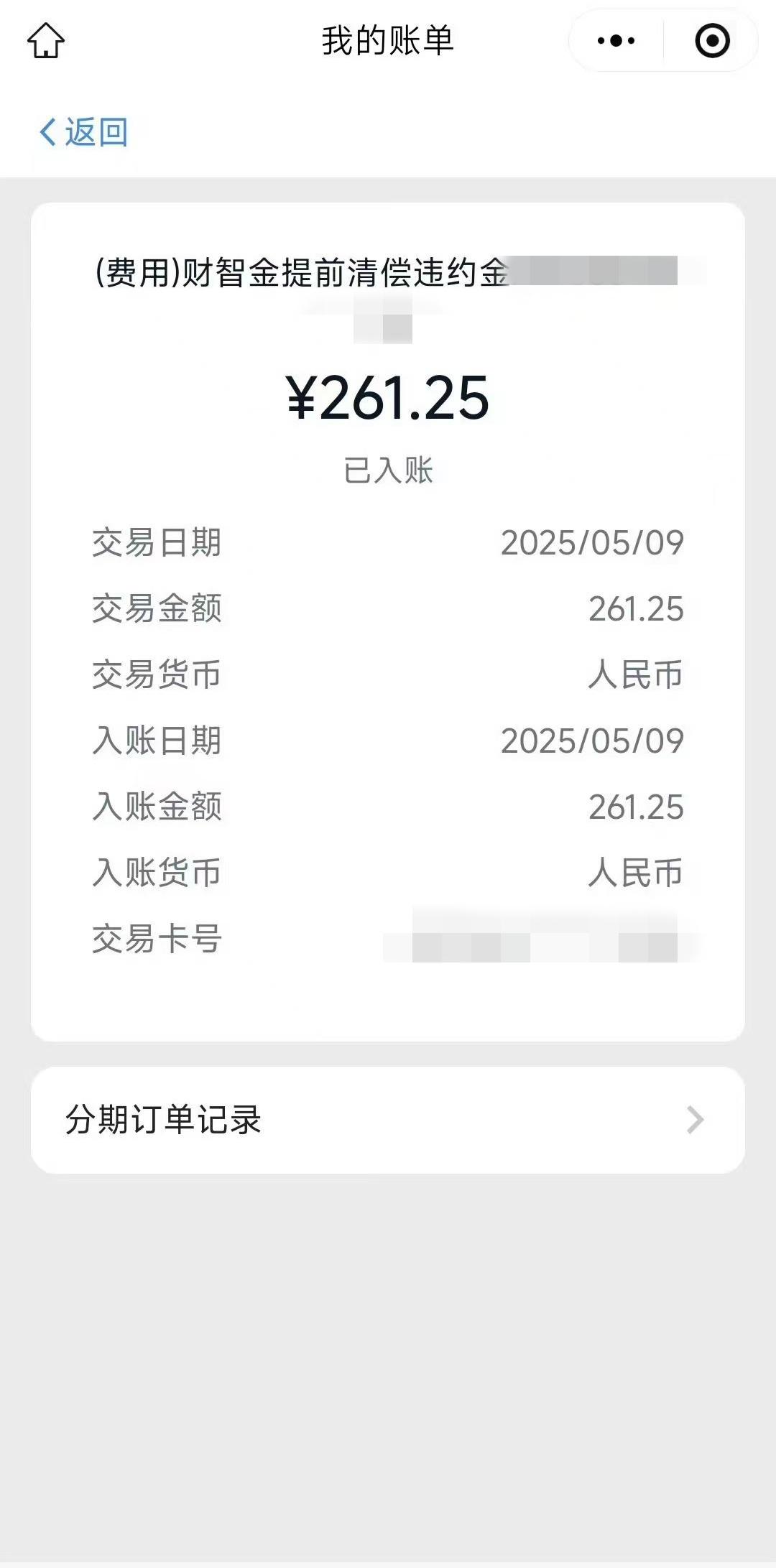The width and height of the screenshot is (776, 1568).
Task: Open 分期订单记录 installment order records
Action: pyautogui.click(x=164, y=1119)
